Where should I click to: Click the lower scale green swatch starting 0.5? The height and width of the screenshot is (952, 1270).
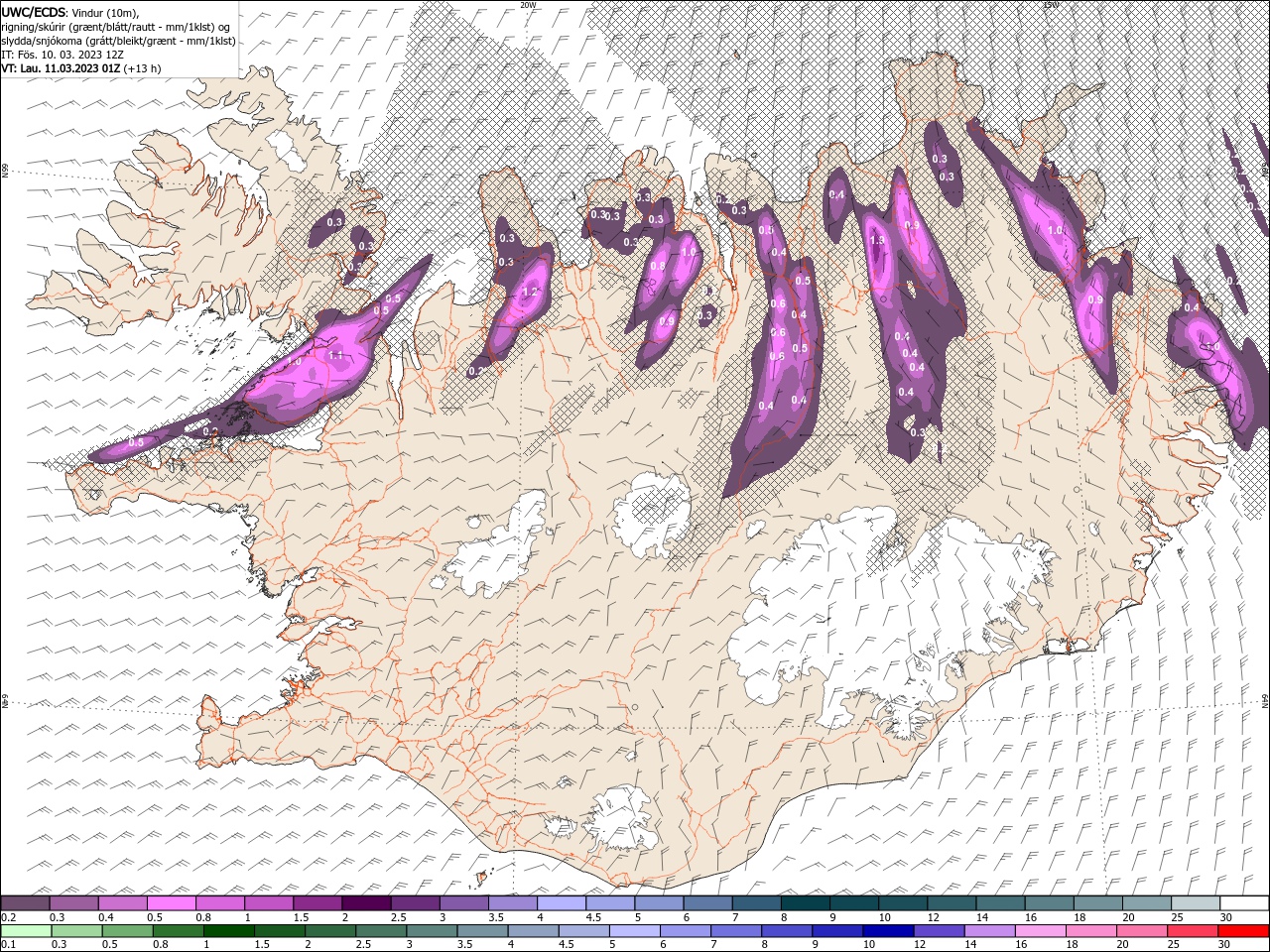(127, 931)
